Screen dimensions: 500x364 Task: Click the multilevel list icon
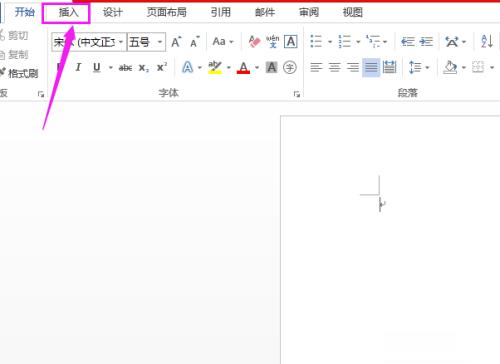point(373,42)
